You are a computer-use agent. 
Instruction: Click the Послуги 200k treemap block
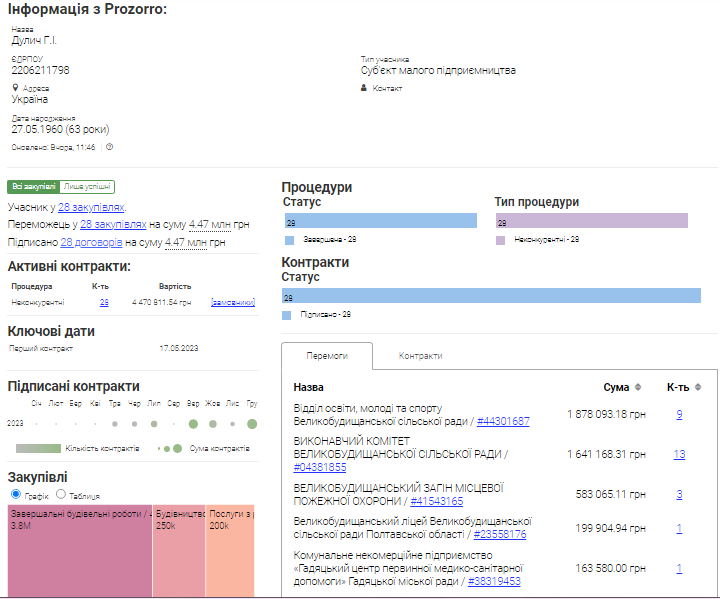231,550
